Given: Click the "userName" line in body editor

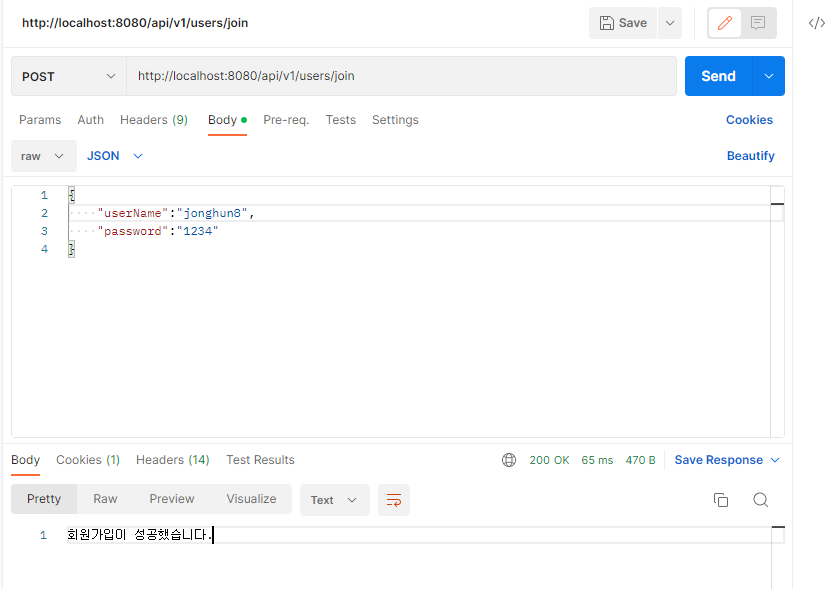Looking at the screenshot, I should click(x=176, y=213).
